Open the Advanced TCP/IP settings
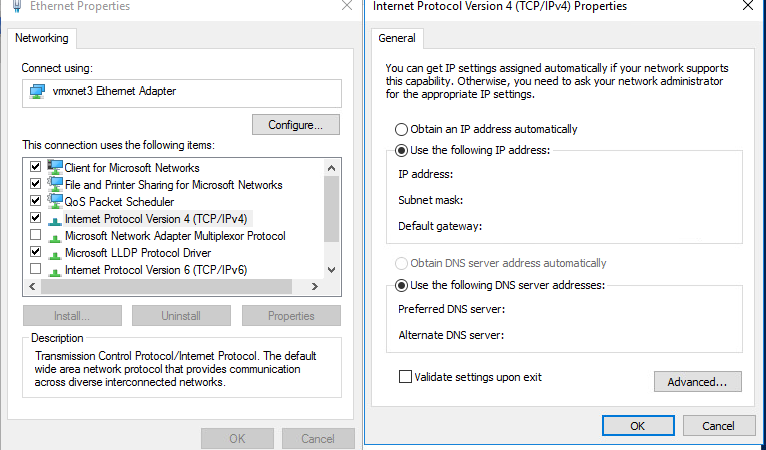The height and width of the screenshot is (450, 766). click(x=698, y=382)
